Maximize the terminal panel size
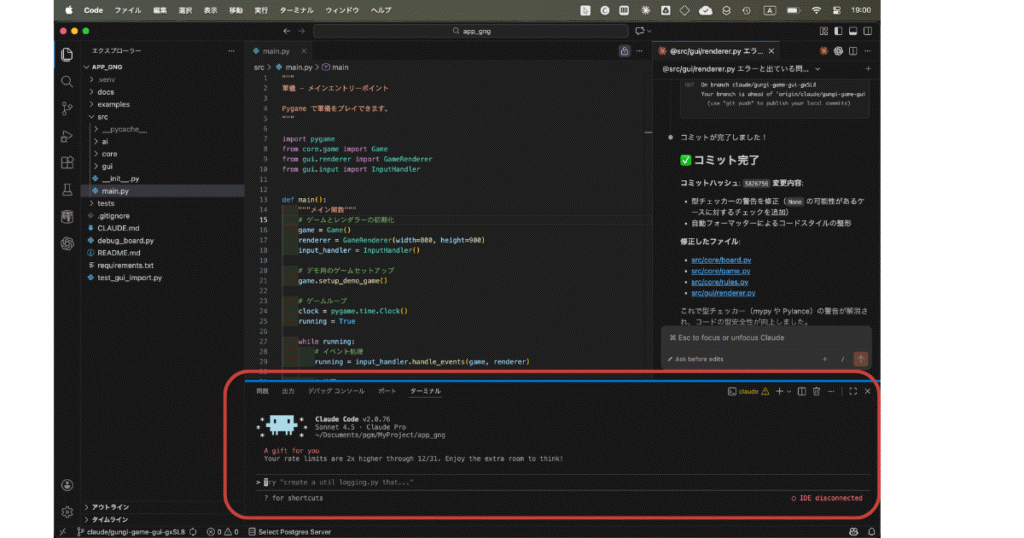The image size is (1024, 538). [x=853, y=391]
